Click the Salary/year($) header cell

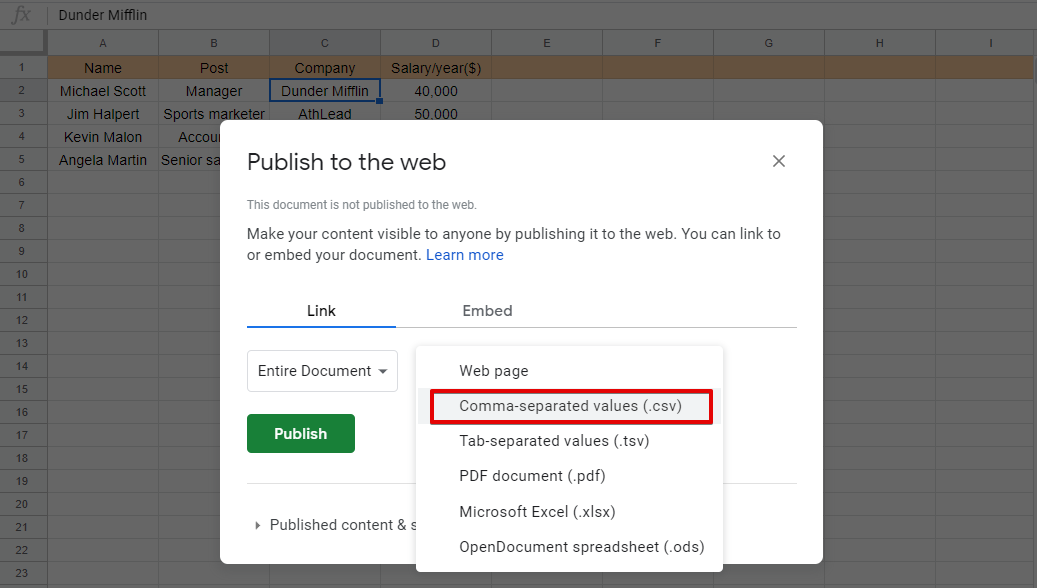point(436,67)
